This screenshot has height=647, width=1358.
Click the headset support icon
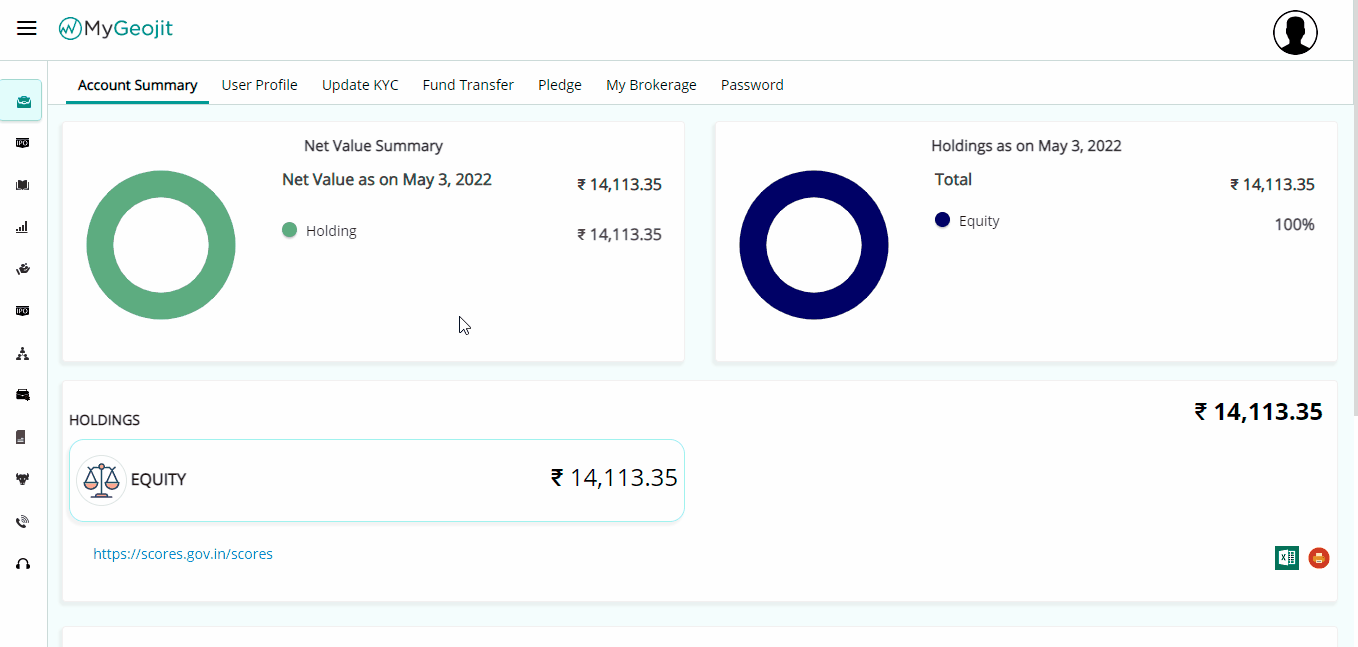pyautogui.click(x=22, y=564)
